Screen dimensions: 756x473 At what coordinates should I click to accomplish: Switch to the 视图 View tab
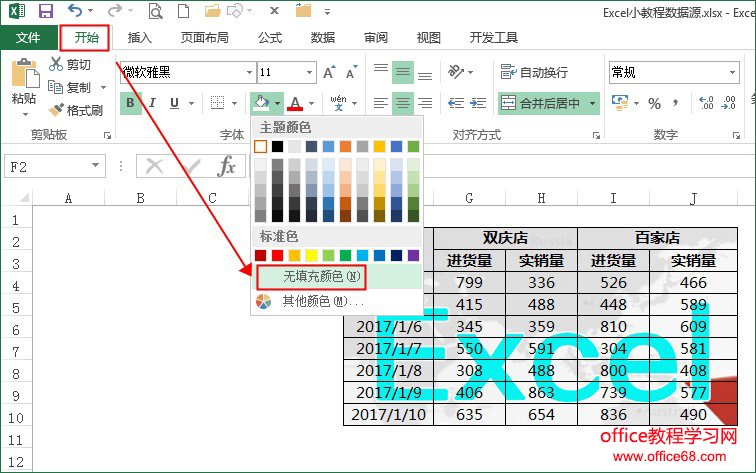point(429,38)
